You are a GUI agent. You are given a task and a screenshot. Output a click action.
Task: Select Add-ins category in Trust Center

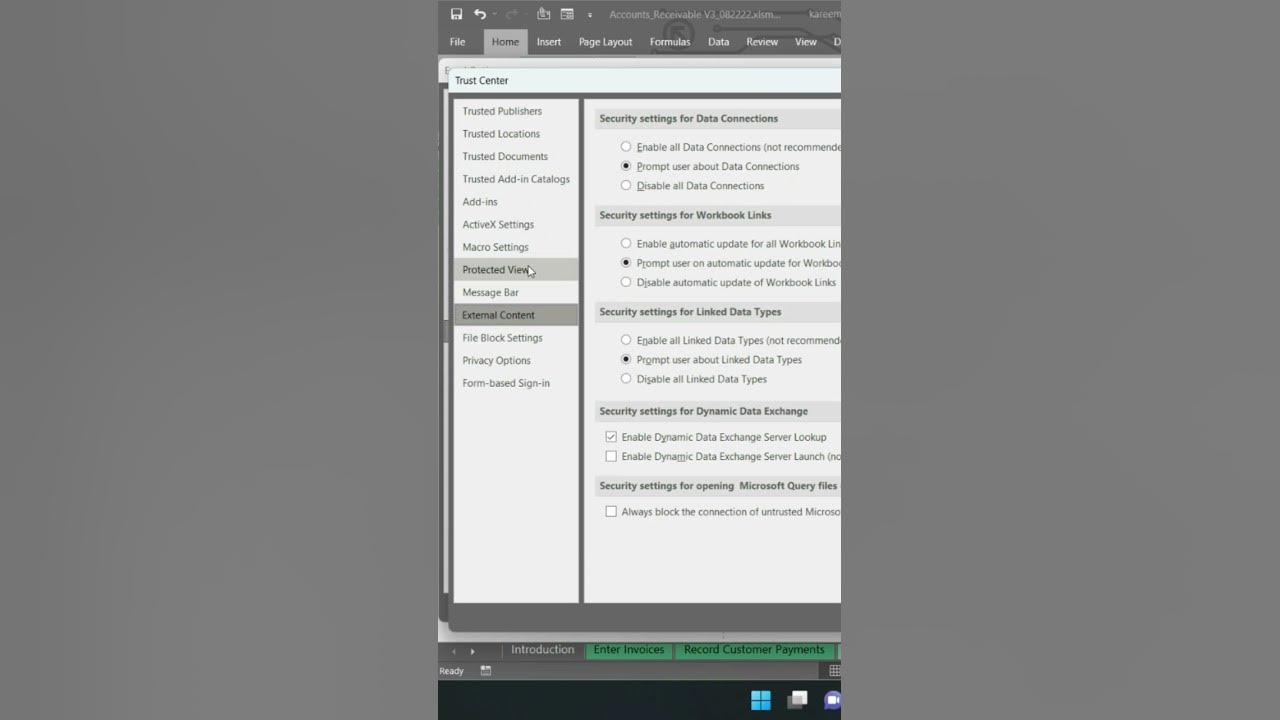click(516, 202)
